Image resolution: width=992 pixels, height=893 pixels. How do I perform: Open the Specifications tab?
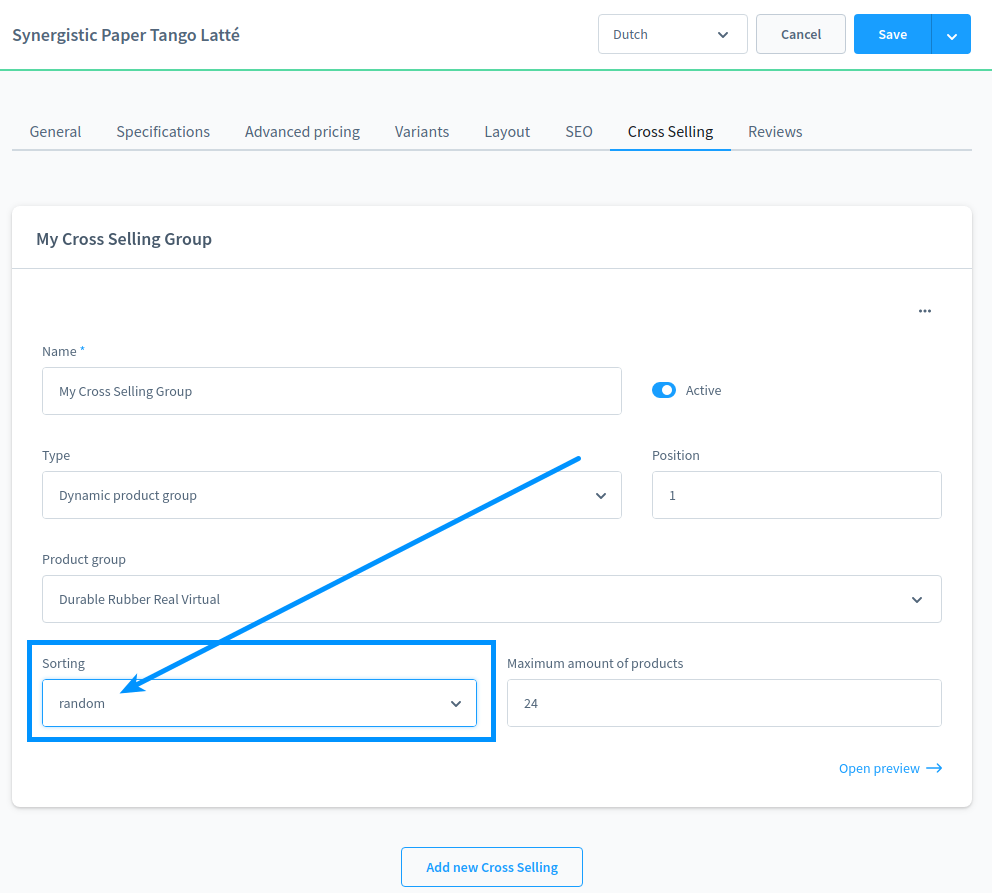coord(163,132)
